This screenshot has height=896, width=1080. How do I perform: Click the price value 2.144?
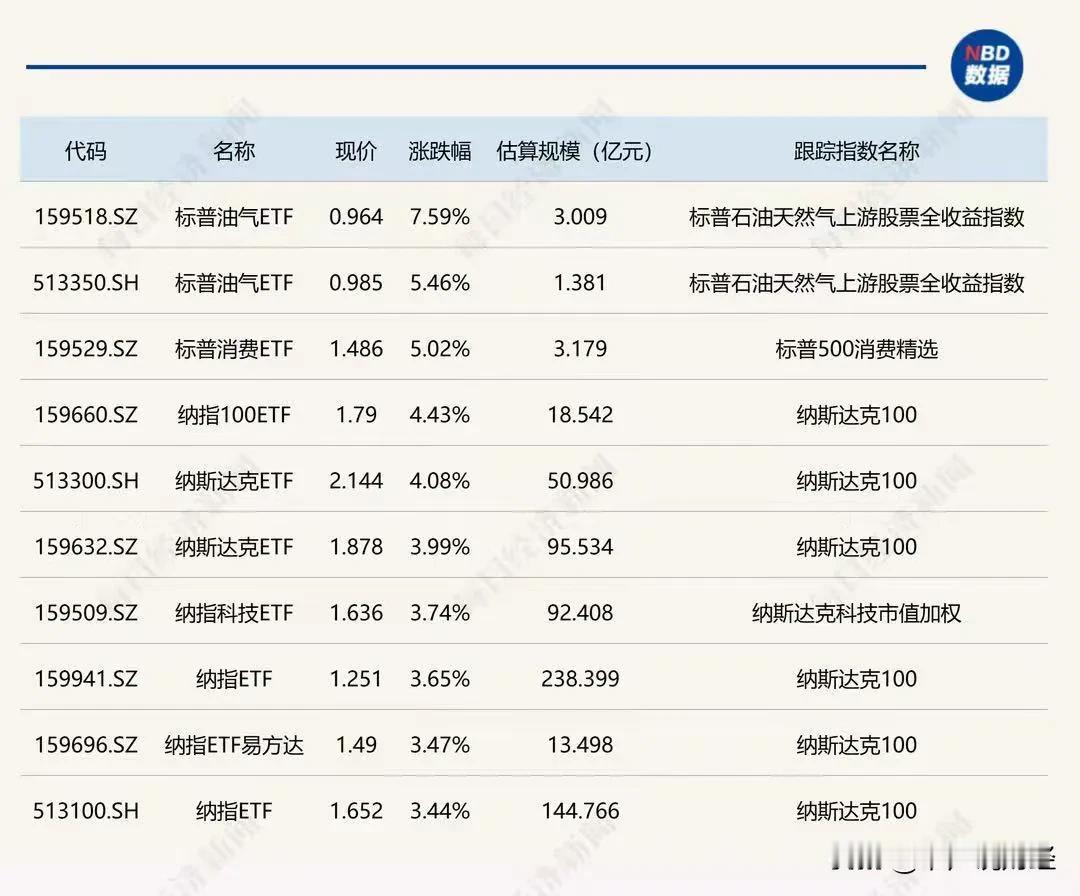click(356, 481)
